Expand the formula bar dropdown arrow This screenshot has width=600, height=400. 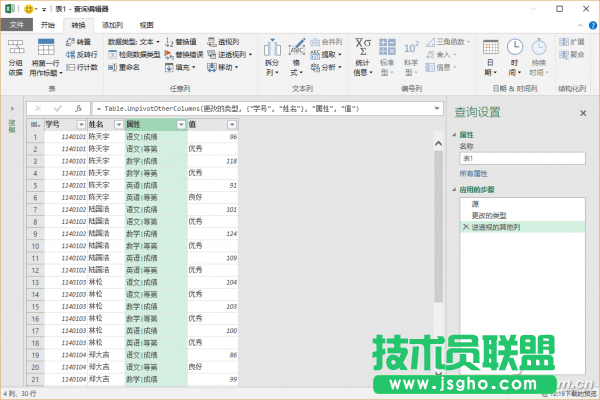coord(438,107)
